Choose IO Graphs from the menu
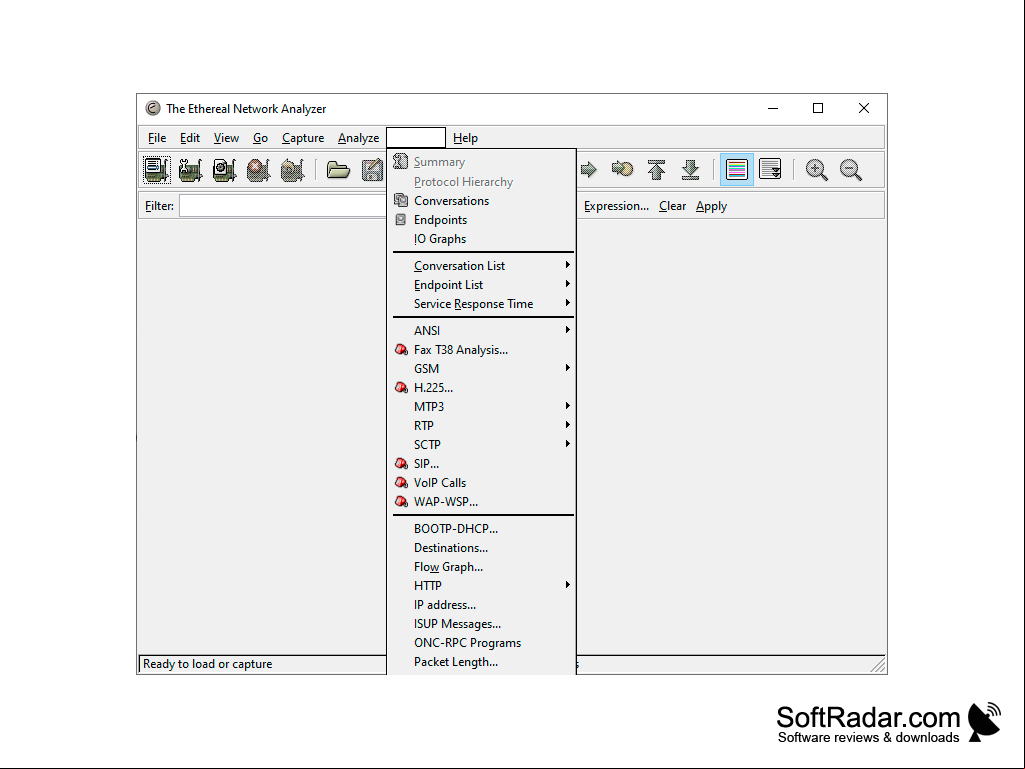The height and width of the screenshot is (769, 1025). pos(483,239)
